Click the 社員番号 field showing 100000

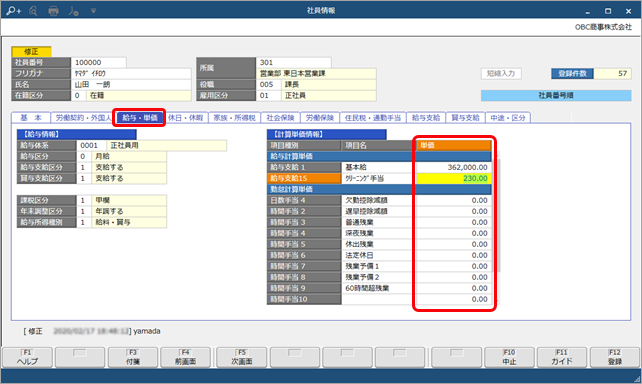tap(98, 62)
